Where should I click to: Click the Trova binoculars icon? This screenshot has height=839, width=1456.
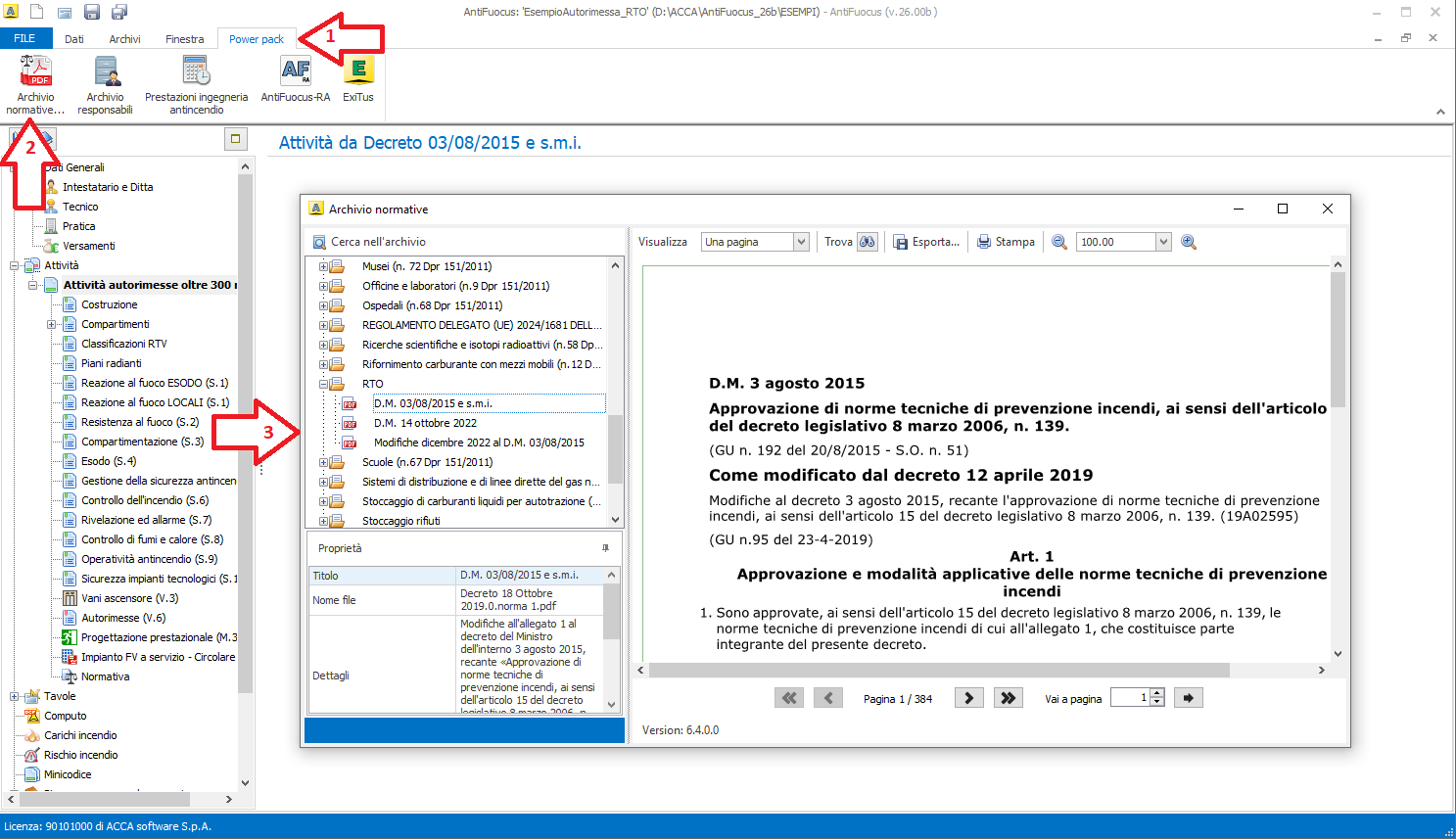(x=868, y=242)
